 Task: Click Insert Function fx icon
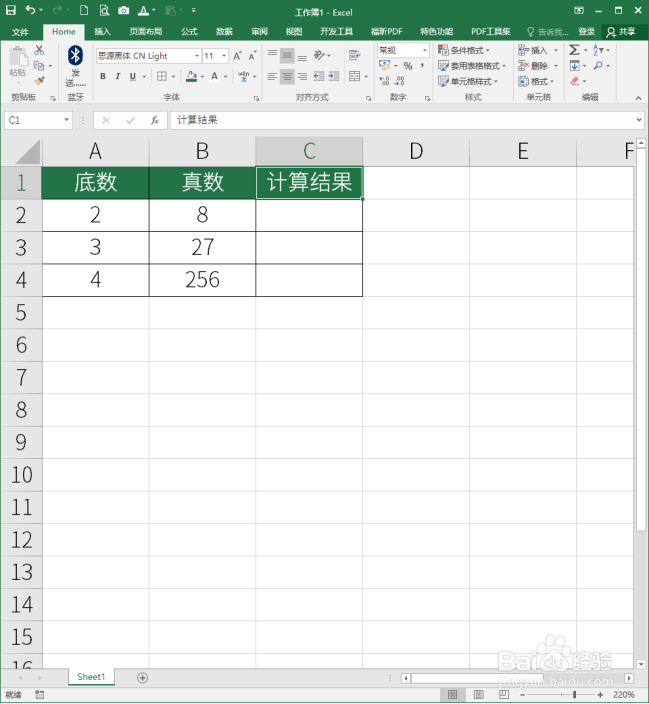[x=155, y=120]
